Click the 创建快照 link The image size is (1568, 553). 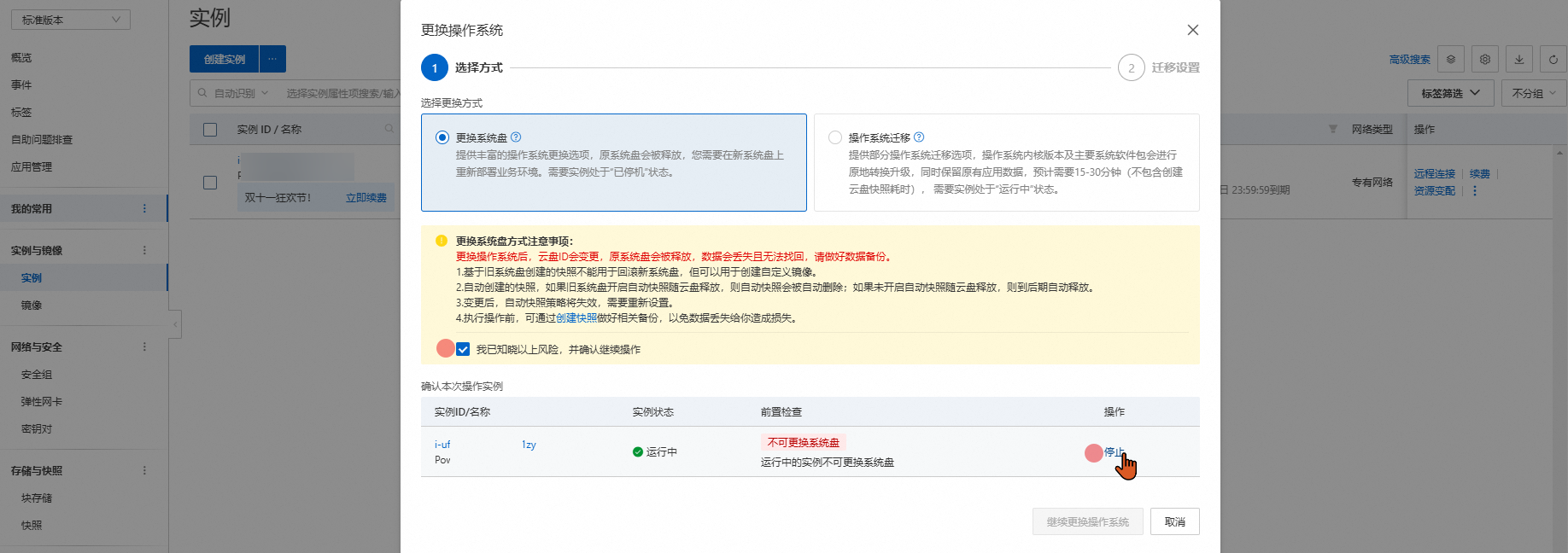576,318
